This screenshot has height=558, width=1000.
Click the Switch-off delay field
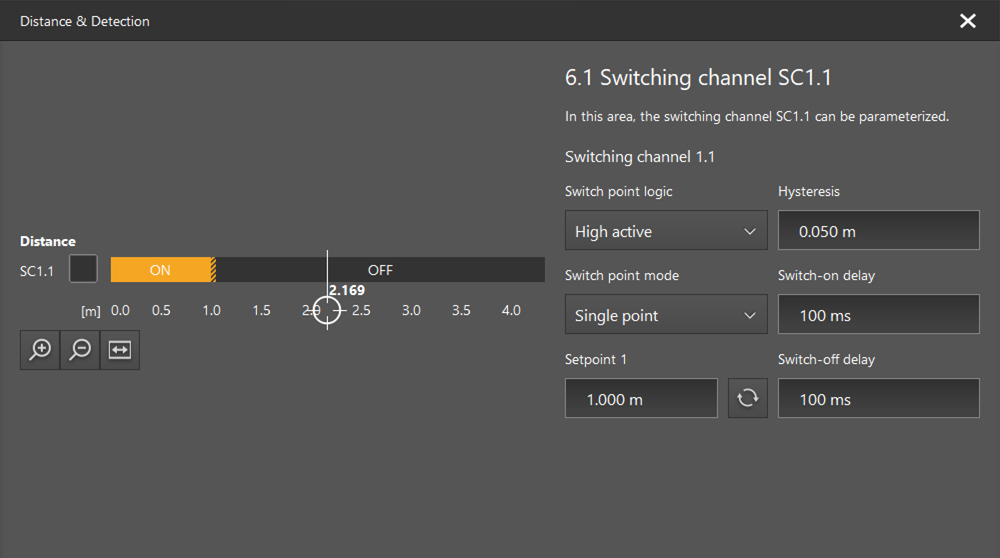click(x=878, y=398)
